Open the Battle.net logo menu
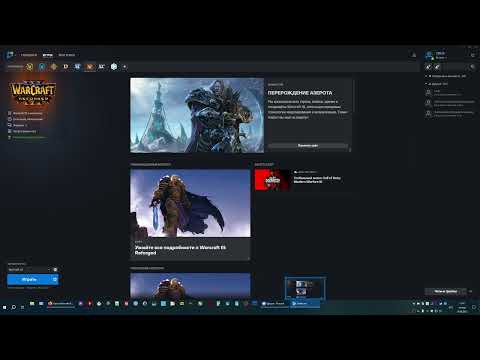Screen dimensions: 480x360 tap(10, 55)
